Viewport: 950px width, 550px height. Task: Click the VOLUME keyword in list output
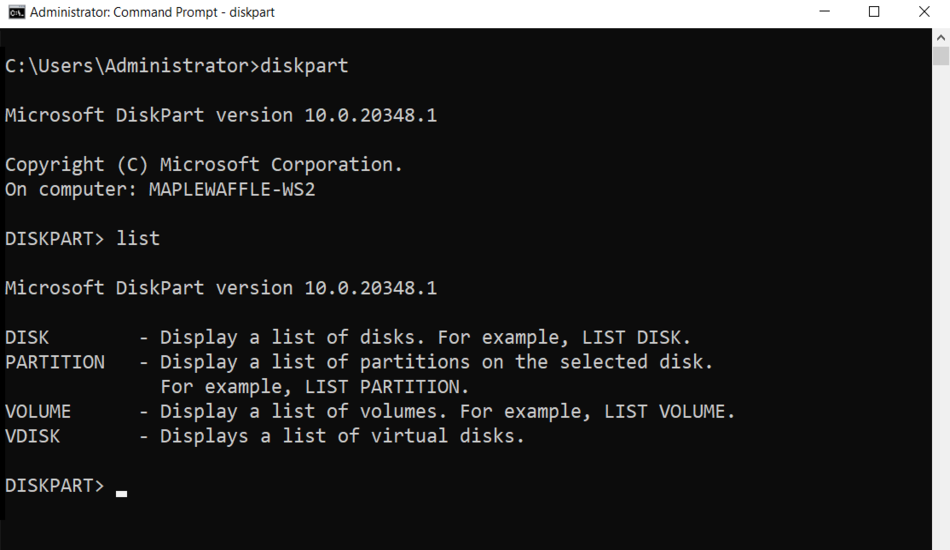click(38, 412)
